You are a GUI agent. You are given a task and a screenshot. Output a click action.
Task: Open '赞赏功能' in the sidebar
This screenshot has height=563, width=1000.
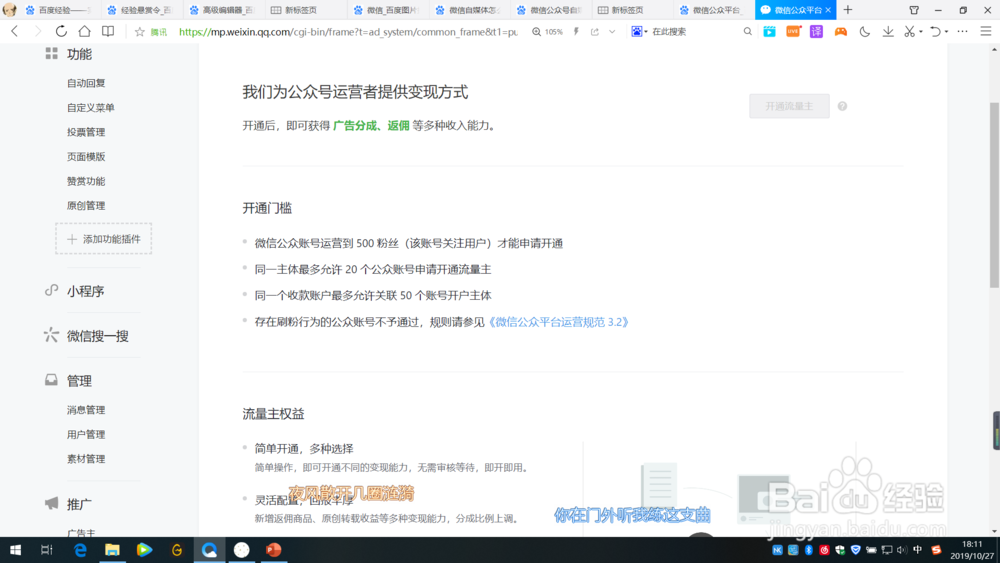[x=86, y=181]
